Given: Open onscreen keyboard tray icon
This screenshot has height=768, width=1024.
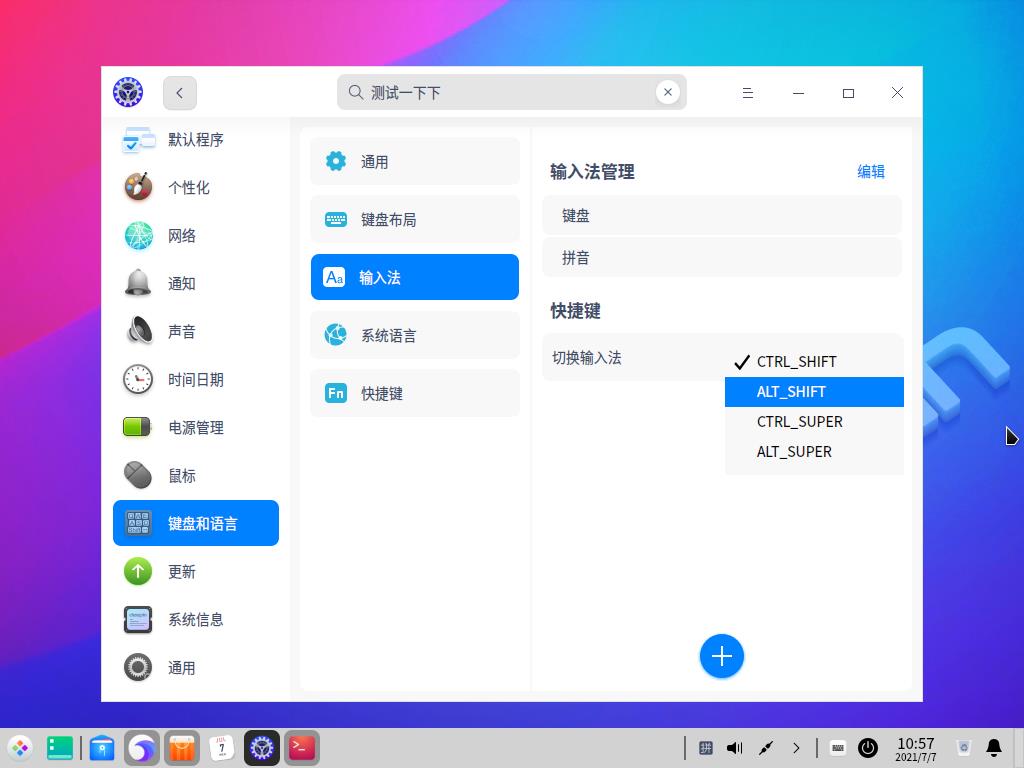Looking at the screenshot, I should point(838,748).
